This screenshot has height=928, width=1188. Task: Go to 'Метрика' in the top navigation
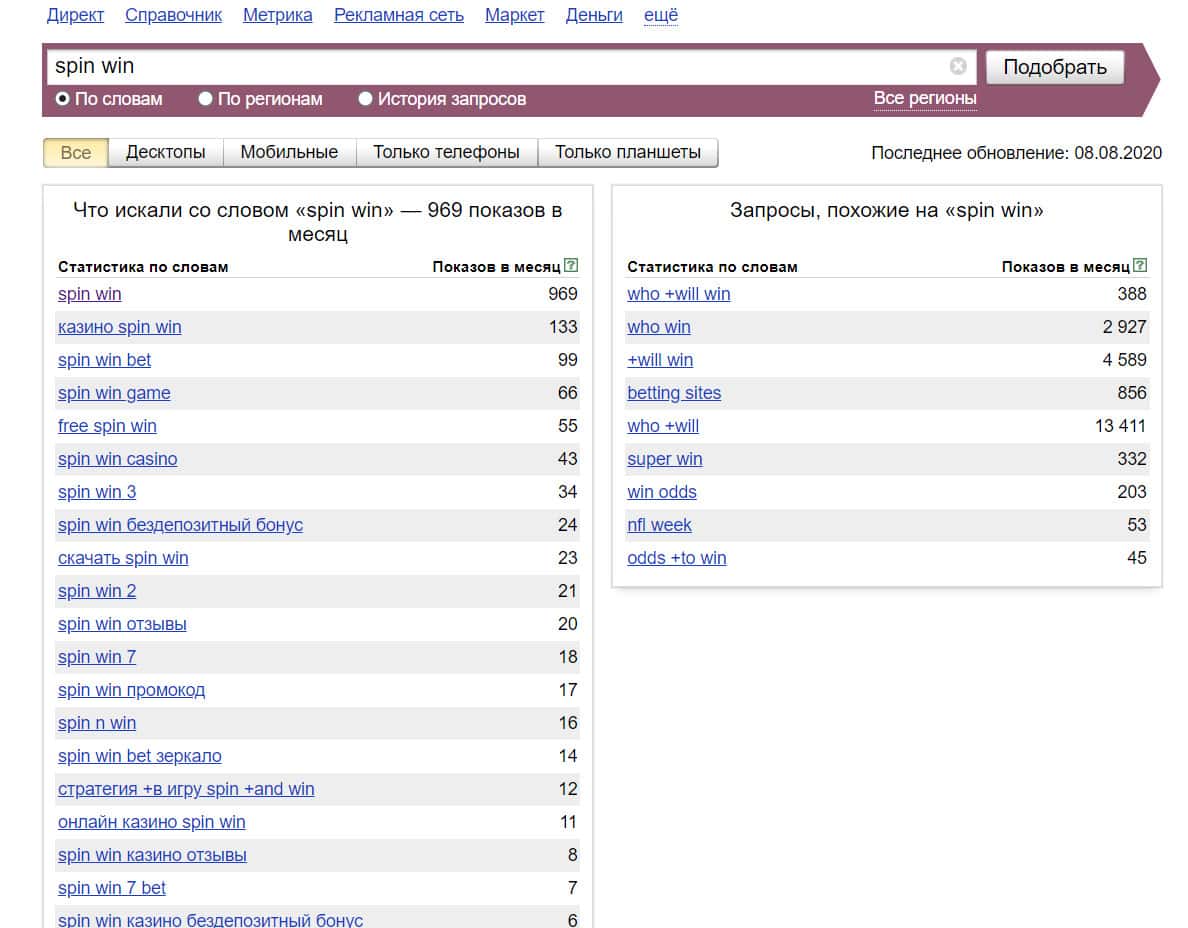pos(277,15)
